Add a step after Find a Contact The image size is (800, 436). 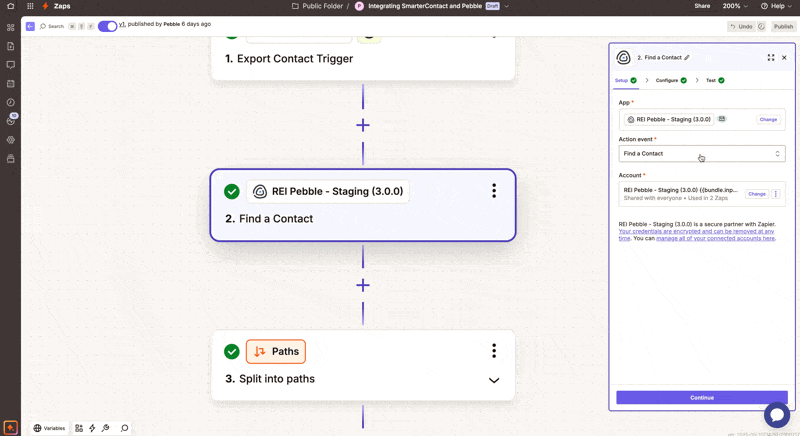[363, 285]
